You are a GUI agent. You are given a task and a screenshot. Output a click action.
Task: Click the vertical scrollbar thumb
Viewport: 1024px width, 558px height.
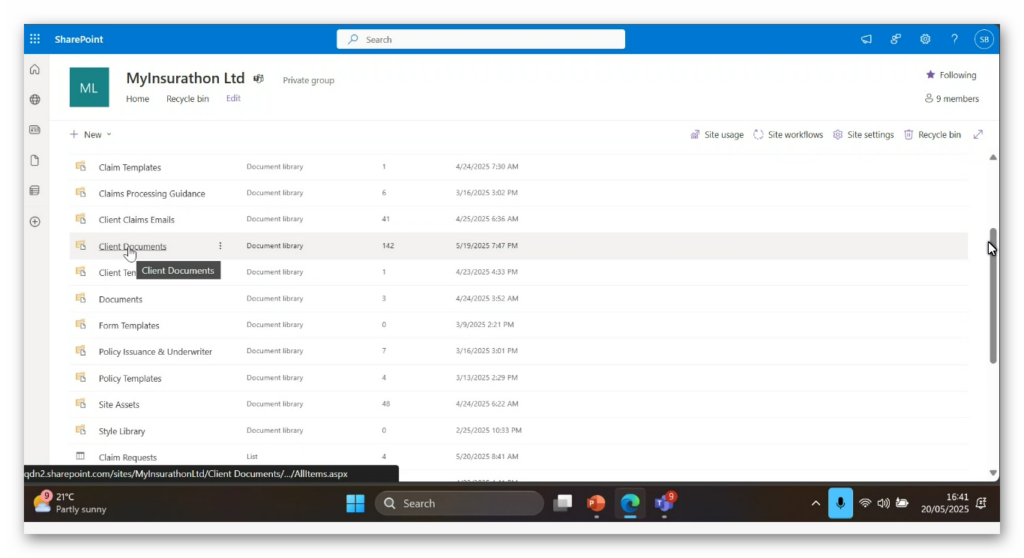(x=993, y=295)
